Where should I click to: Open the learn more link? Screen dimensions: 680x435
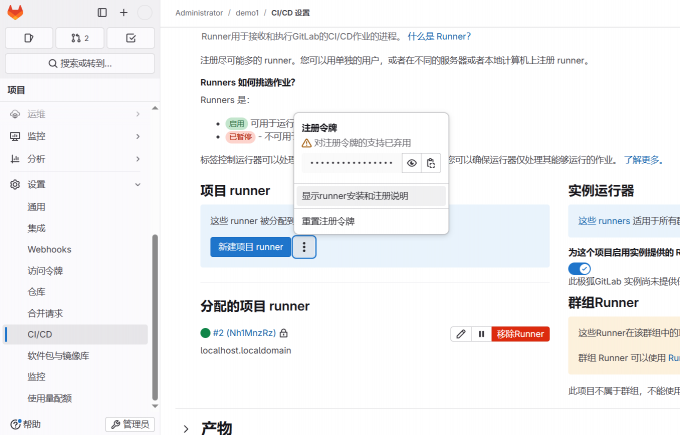pos(644,160)
